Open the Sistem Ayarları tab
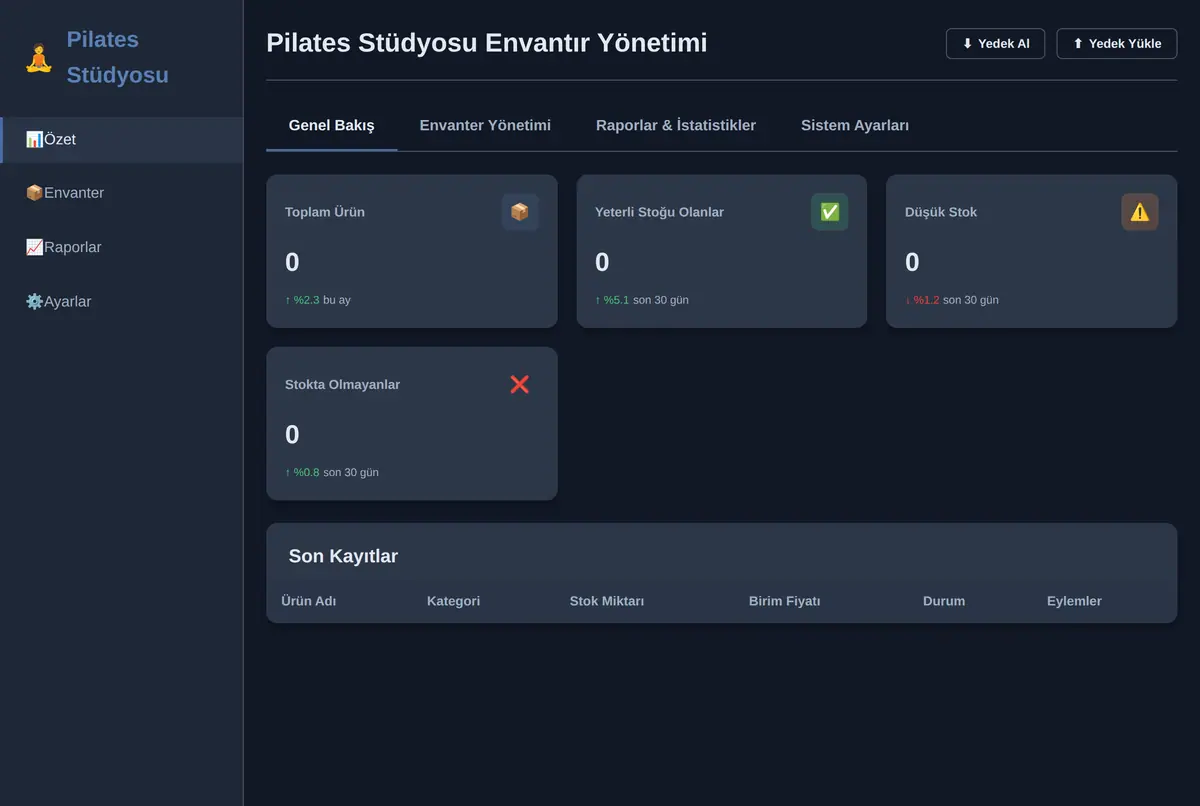Screen dimensions: 1200x806 855,125
